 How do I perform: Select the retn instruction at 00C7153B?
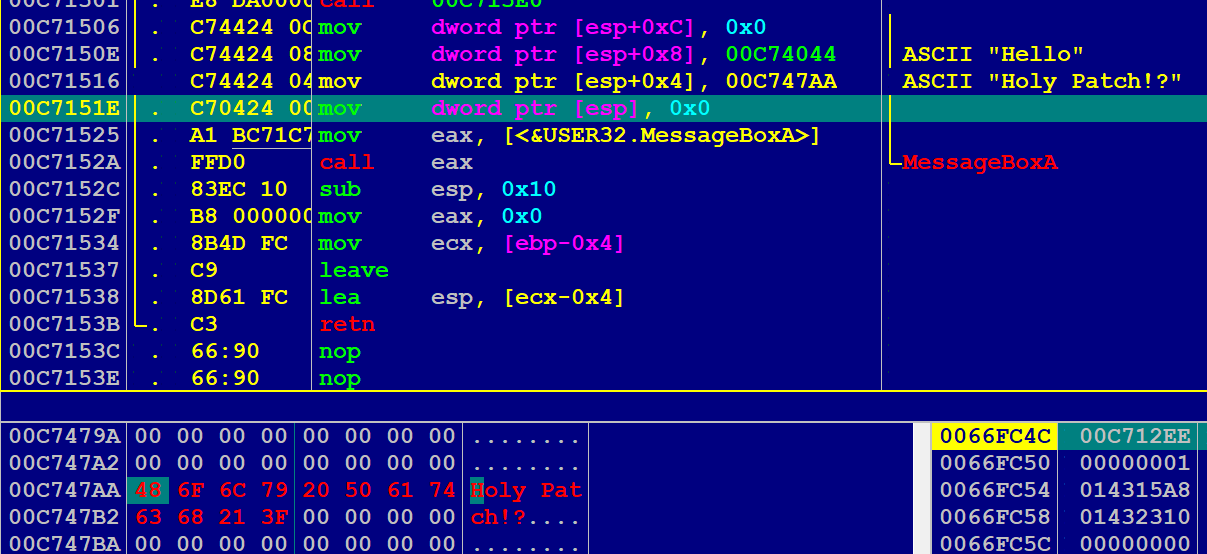coord(347,324)
